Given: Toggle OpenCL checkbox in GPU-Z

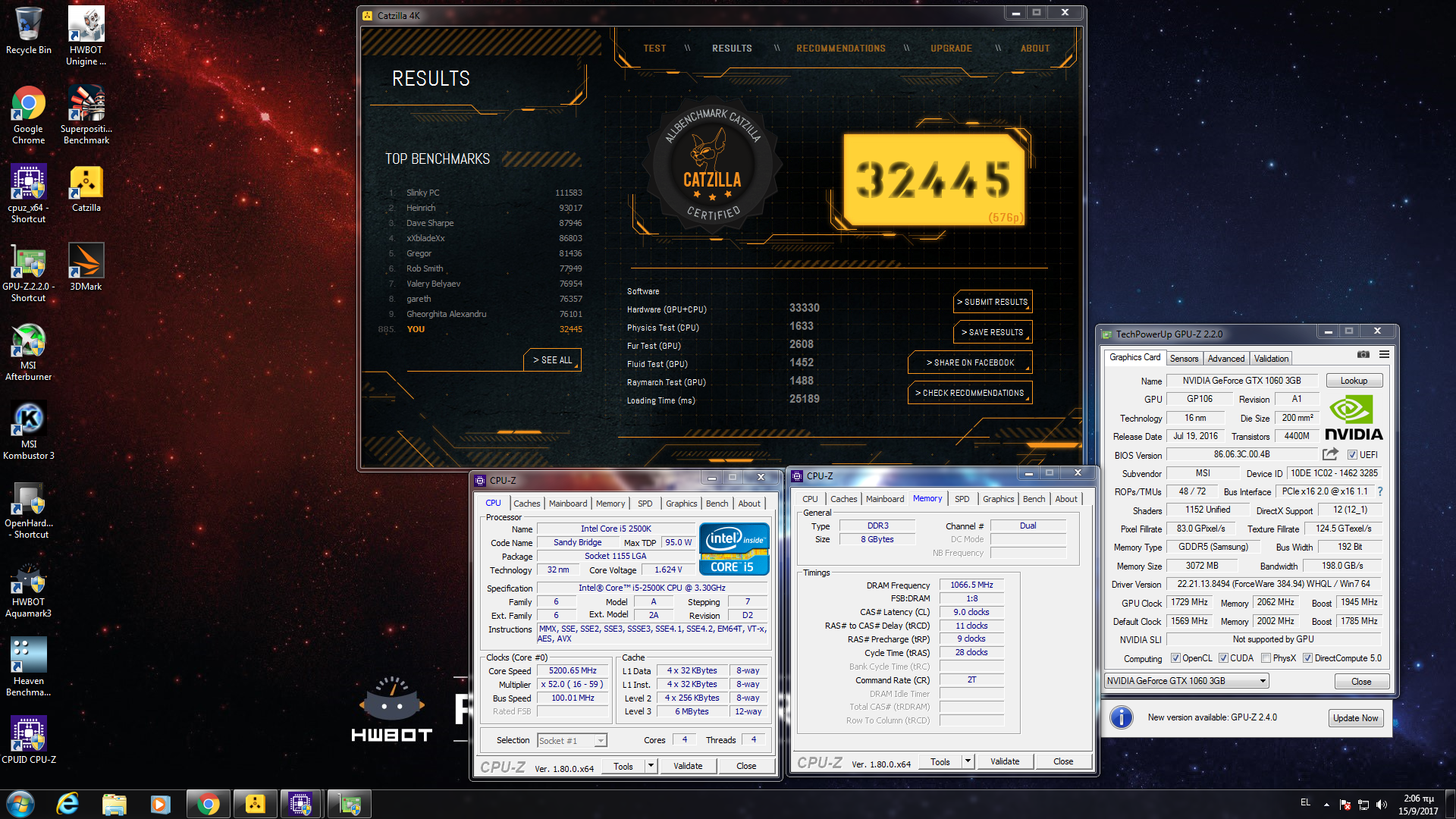Looking at the screenshot, I should click(x=1175, y=658).
